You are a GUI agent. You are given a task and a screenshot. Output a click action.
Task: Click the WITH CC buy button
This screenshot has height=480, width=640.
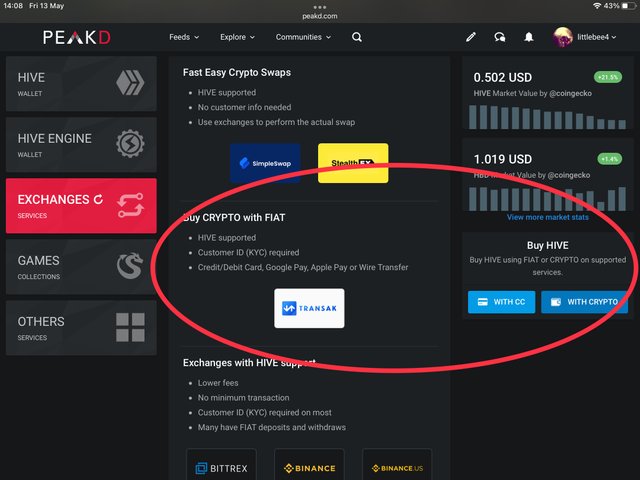click(x=501, y=302)
